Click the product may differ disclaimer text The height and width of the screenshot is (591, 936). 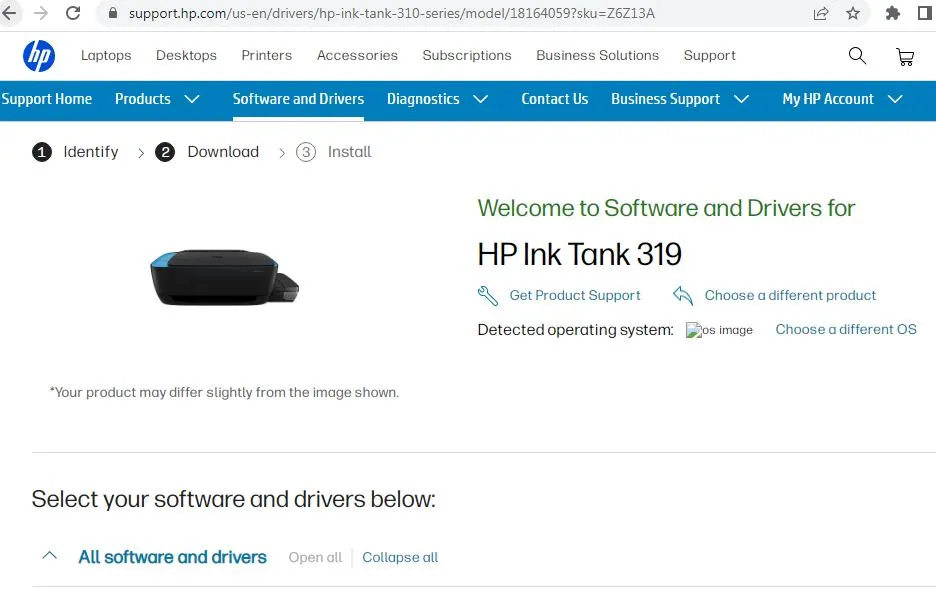pos(224,393)
